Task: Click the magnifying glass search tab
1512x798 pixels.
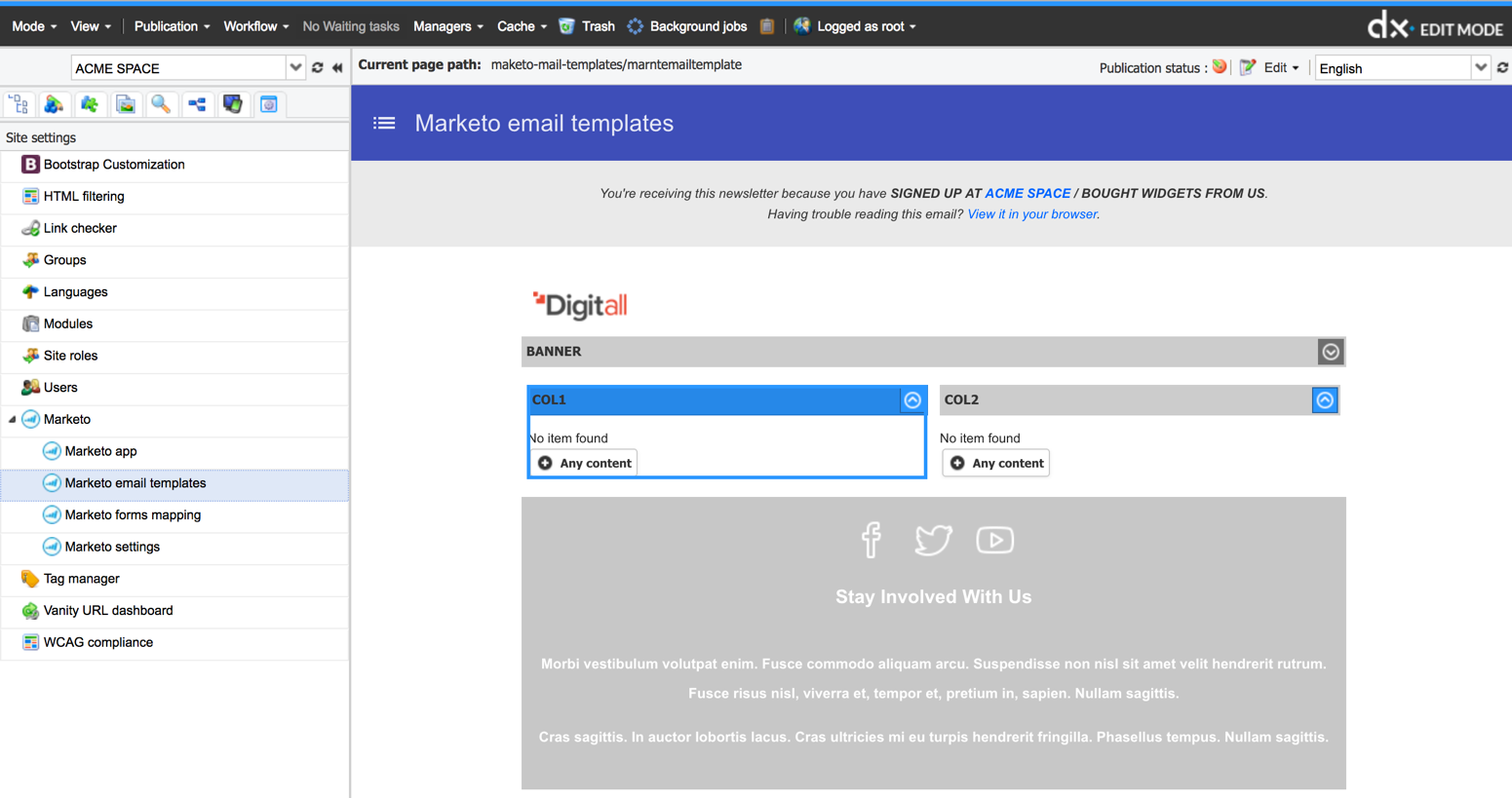Action: [x=161, y=104]
